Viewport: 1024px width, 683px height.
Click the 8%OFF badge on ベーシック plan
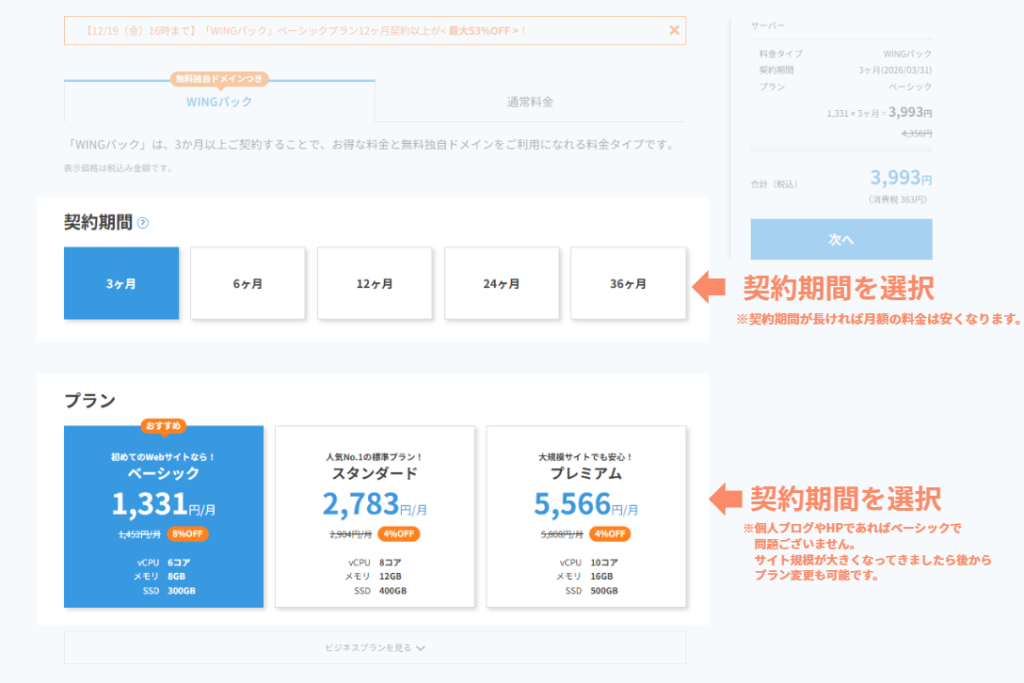click(188, 534)
